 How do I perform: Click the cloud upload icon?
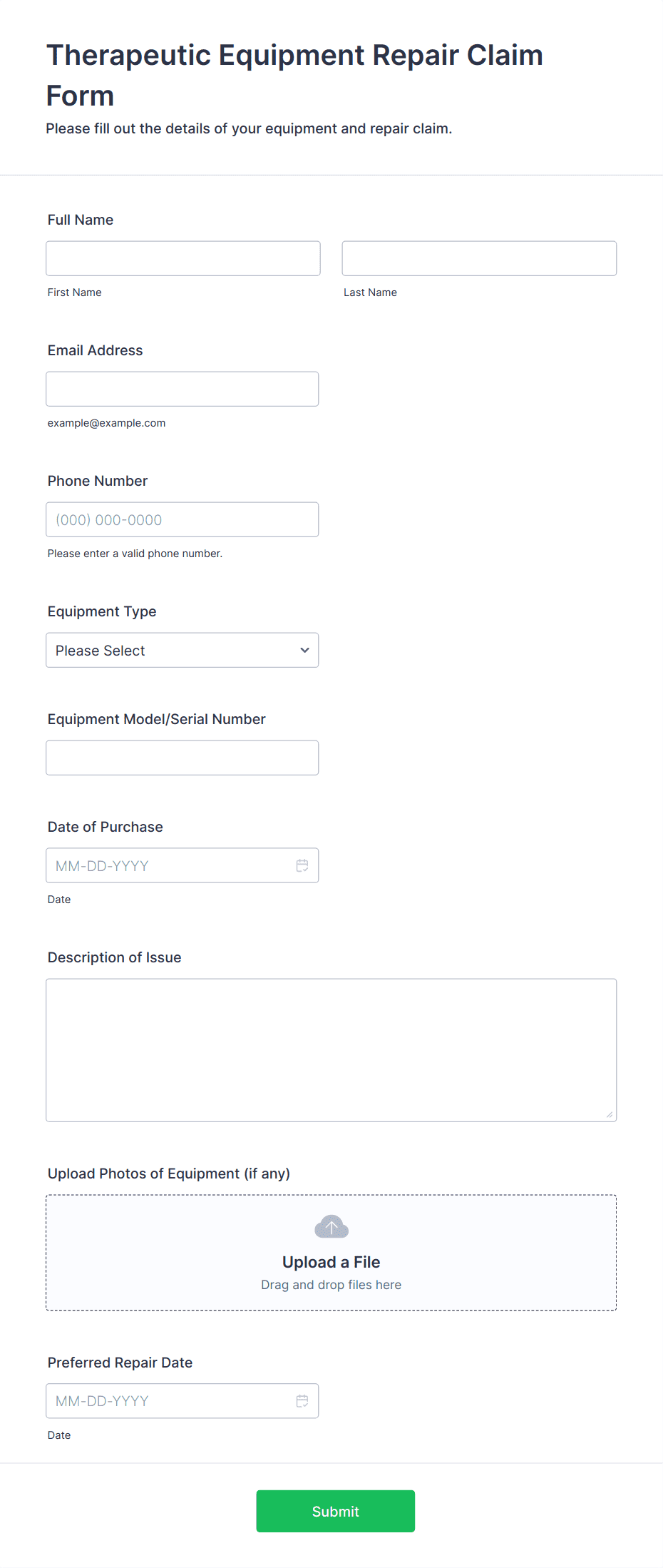(331, 1227)
